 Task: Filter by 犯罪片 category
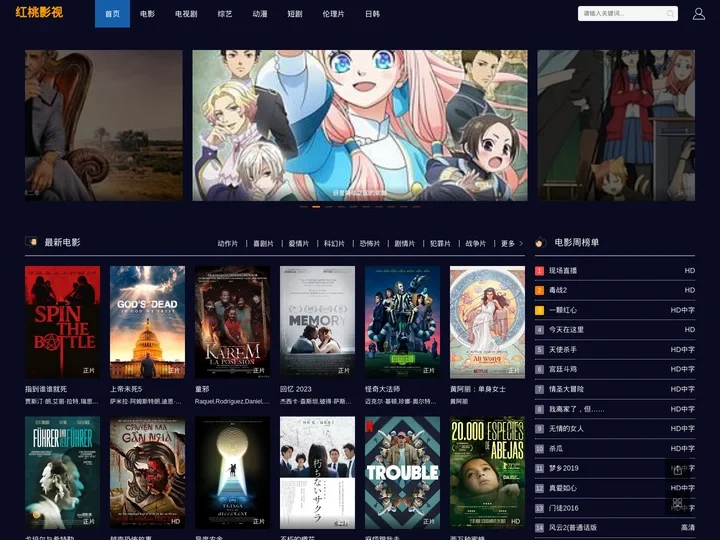point(440,243)
